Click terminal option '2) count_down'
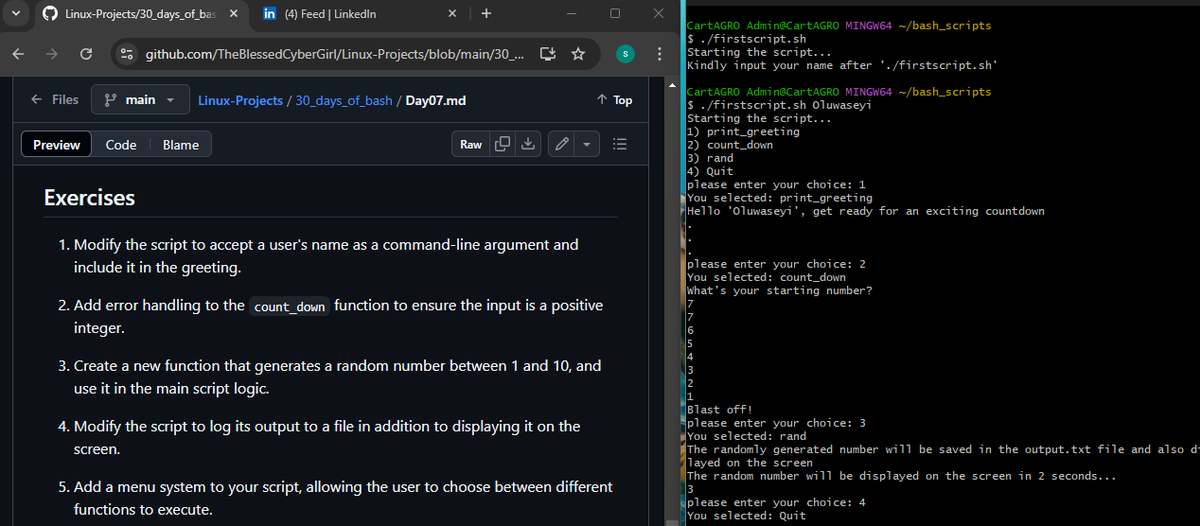The height and width of the screenshot is (526, 1200). coord(730,145)
